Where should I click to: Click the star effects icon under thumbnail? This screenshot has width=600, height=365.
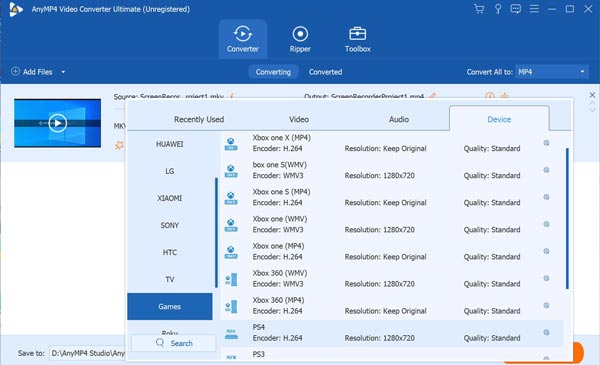(x=119, y=145)
